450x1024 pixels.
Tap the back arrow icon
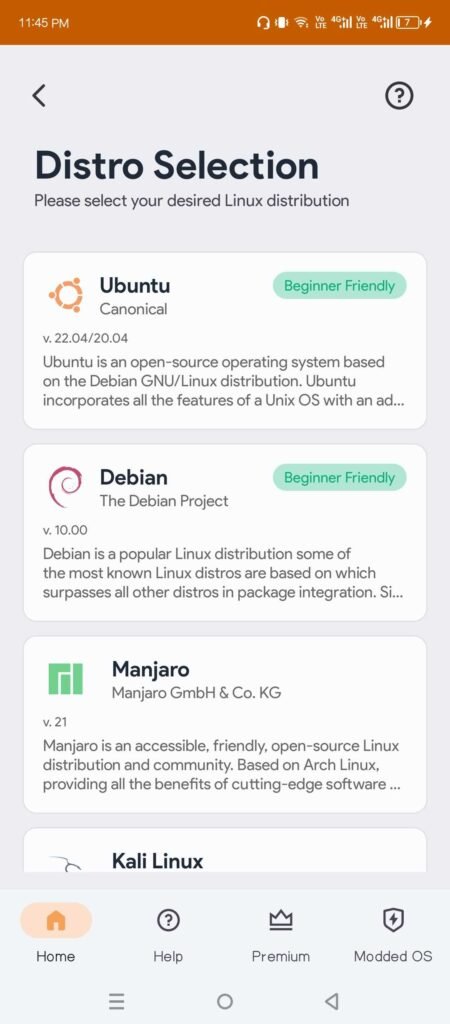[39, 96]
